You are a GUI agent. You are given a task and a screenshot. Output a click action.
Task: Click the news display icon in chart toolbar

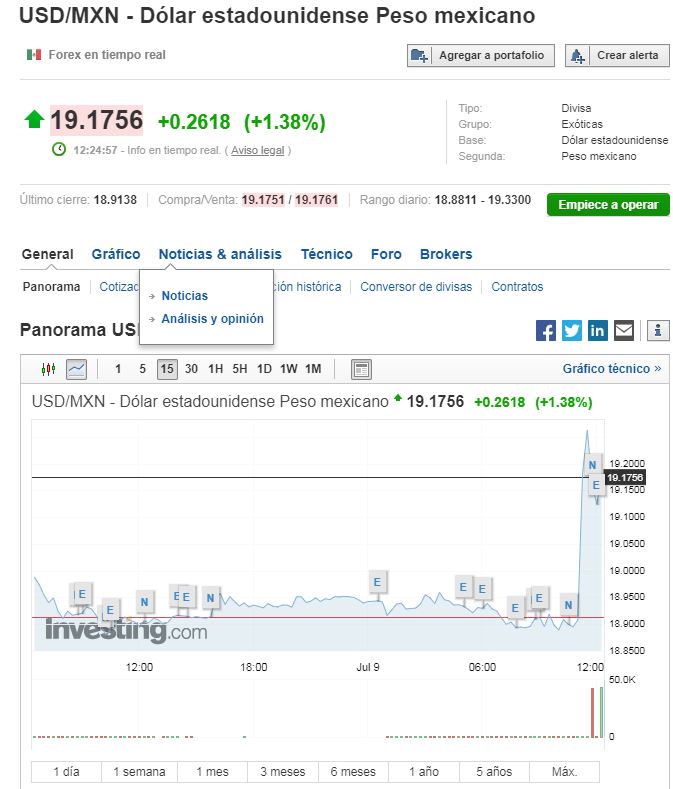point(361,369)
